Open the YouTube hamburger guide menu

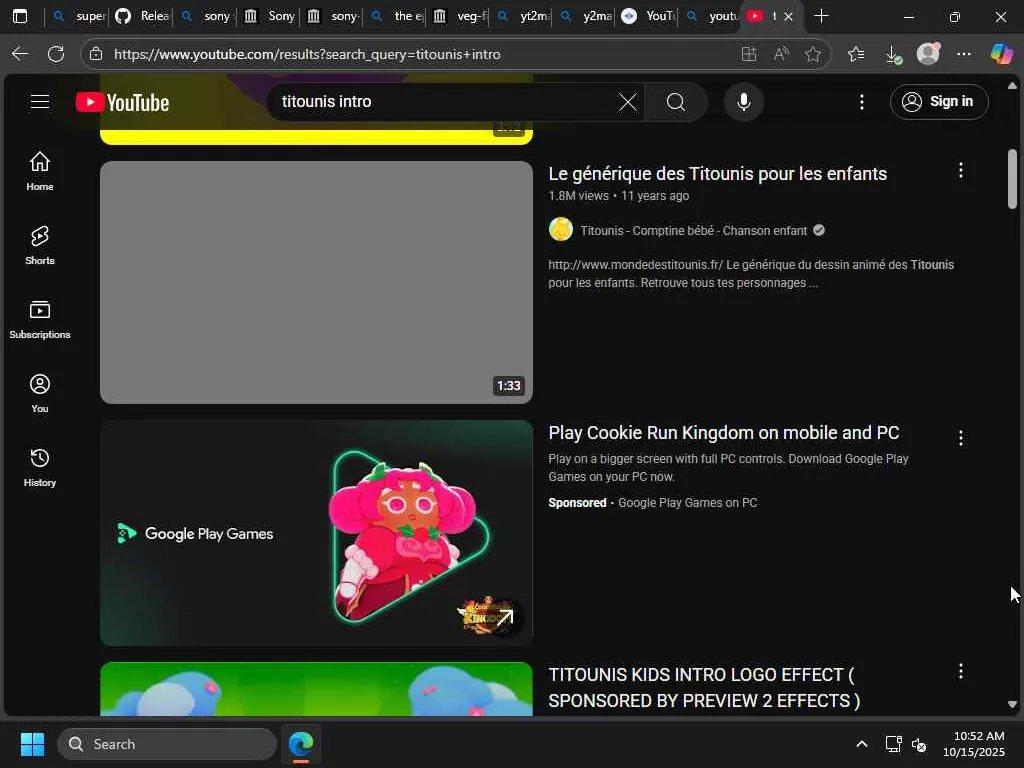click(x=40, y=102)
